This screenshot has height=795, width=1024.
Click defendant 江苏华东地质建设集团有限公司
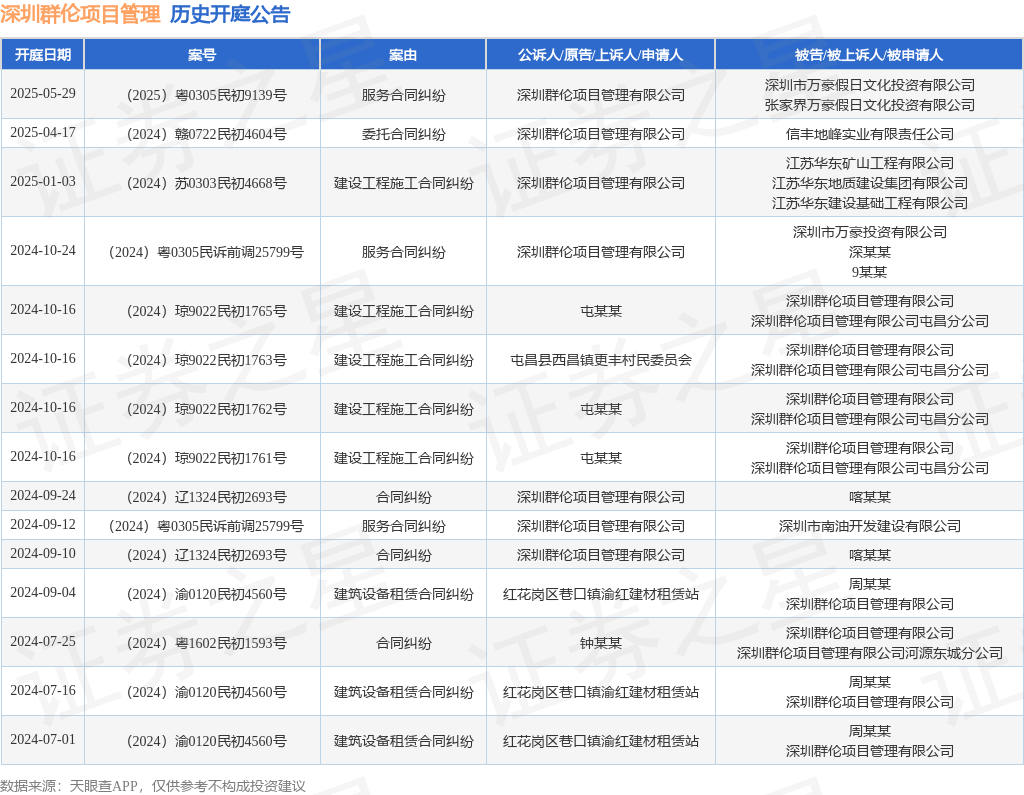point(870,184)
